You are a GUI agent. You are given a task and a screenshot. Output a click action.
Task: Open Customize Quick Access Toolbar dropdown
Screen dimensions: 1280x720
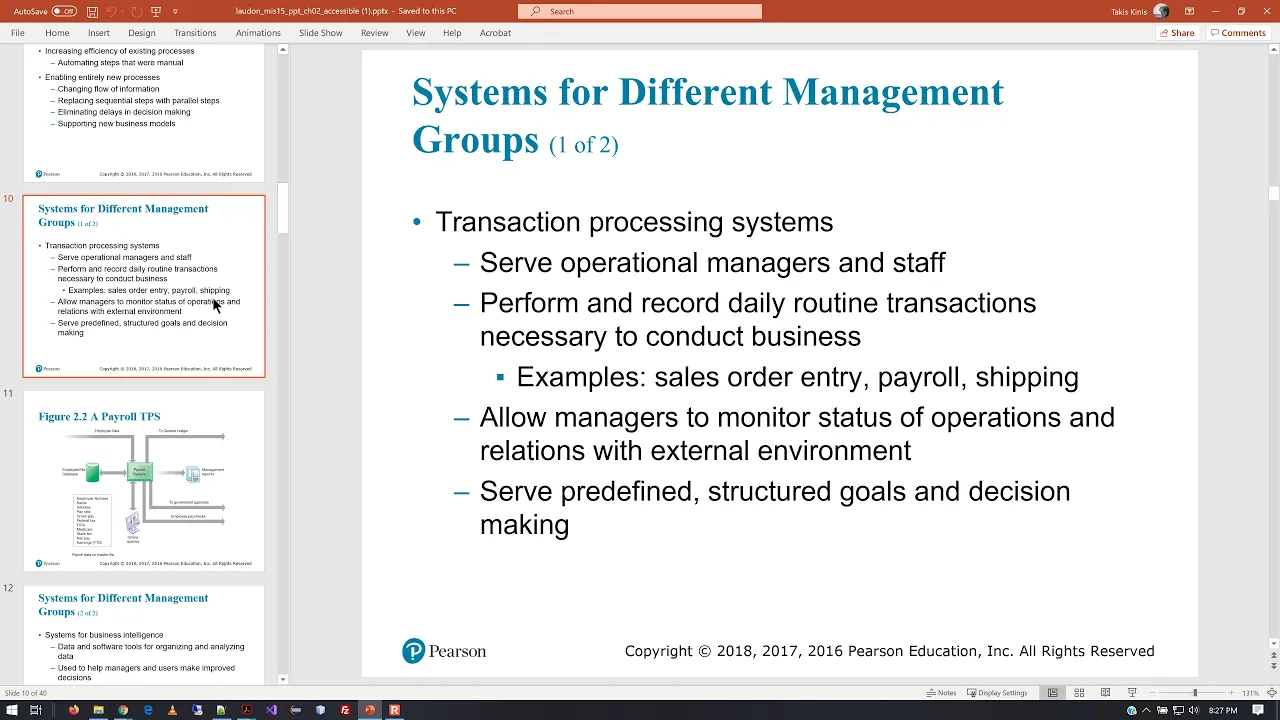click(175, 11)
